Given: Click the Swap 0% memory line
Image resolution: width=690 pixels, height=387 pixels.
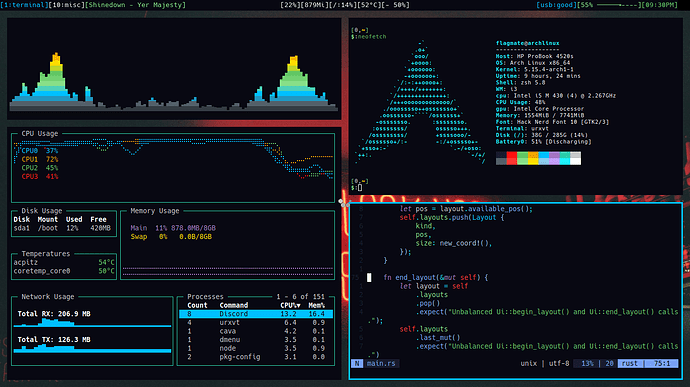Looking at the screenshot, I should 171,236.
